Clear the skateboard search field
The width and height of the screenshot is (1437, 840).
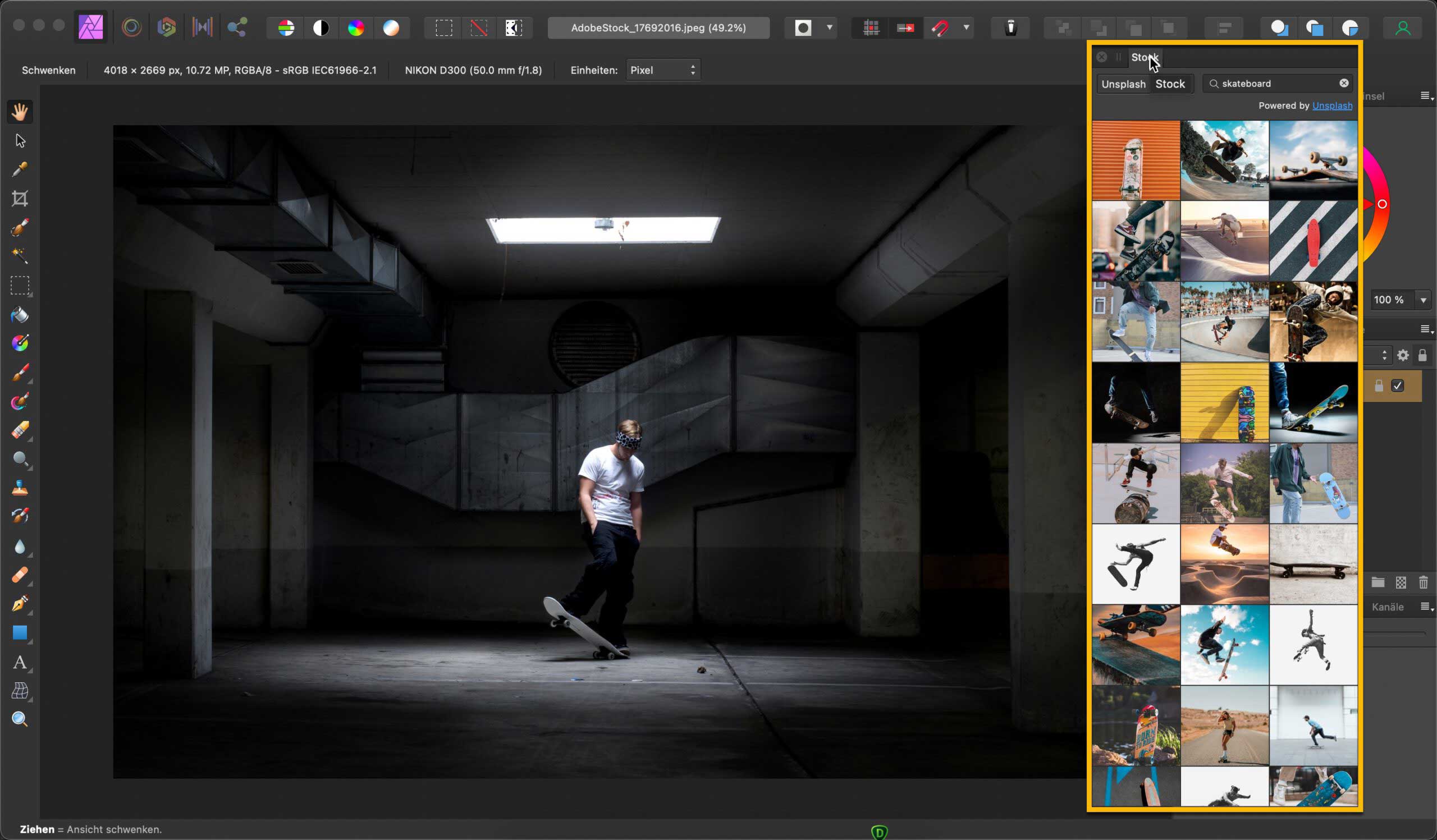[1344, 83]
